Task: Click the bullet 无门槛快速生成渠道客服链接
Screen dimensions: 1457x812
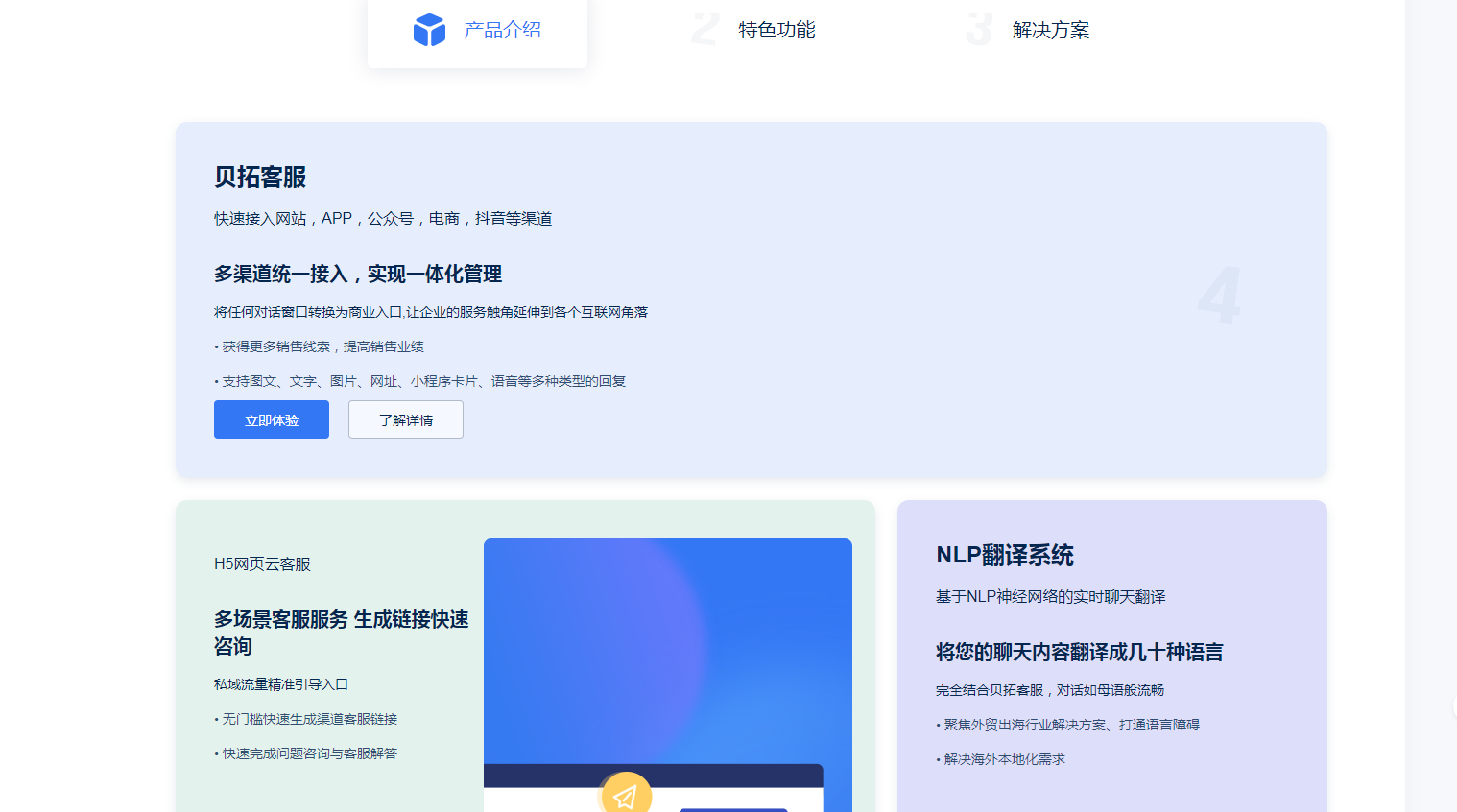Action: (x=305, y=719)
